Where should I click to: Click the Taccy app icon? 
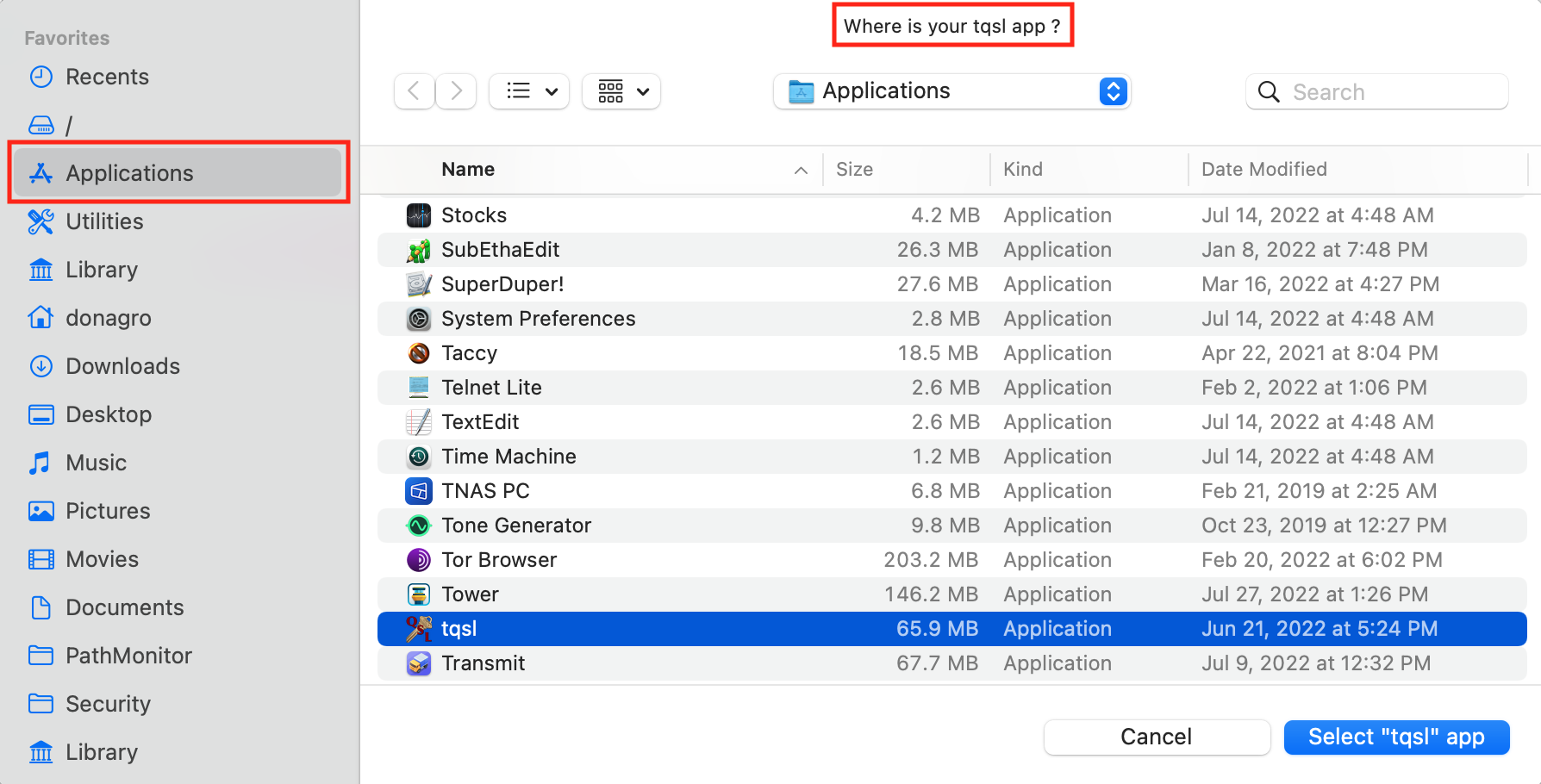point(419,353)
